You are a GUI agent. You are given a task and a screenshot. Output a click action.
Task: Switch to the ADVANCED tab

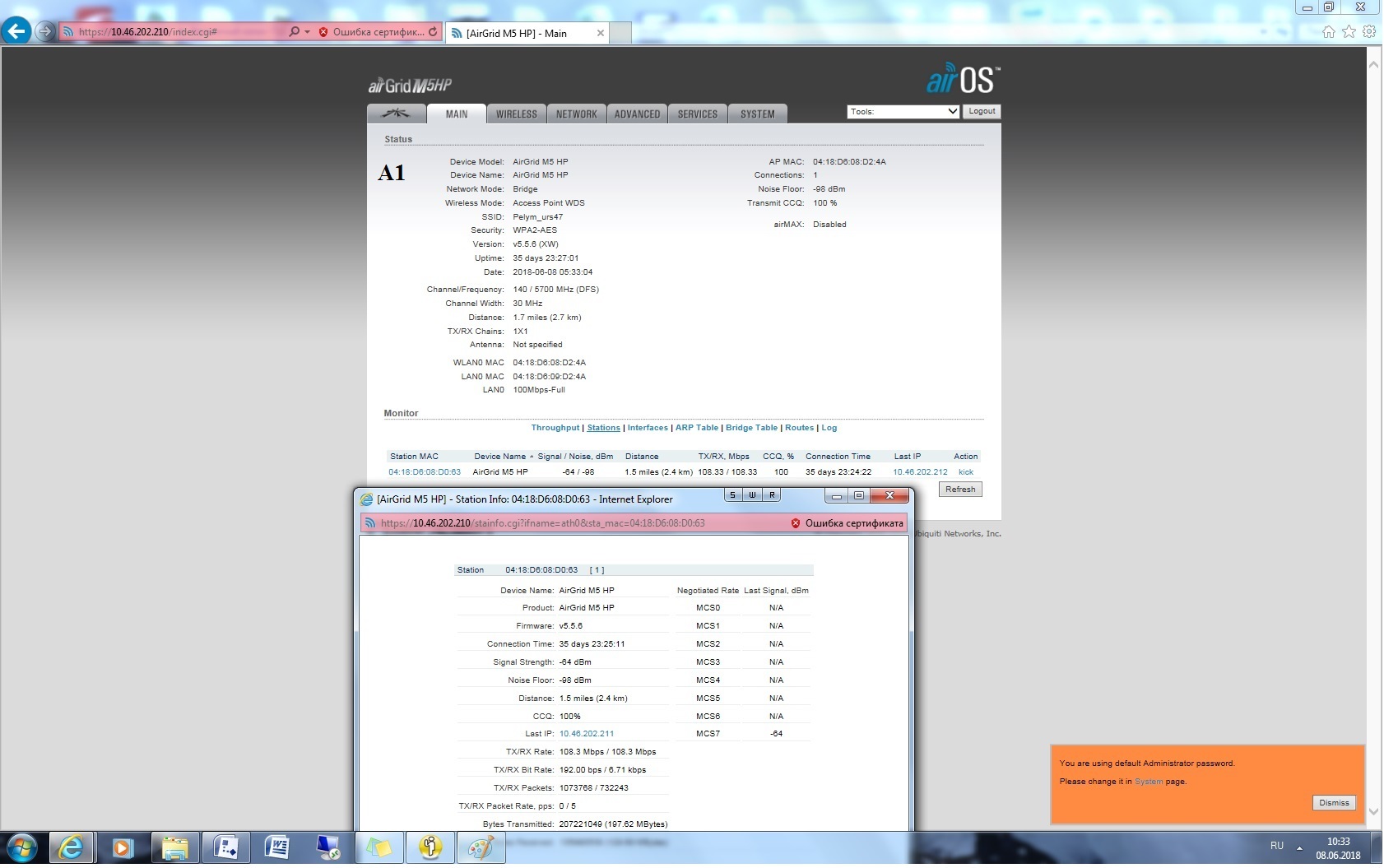click(x=638, y=114)
